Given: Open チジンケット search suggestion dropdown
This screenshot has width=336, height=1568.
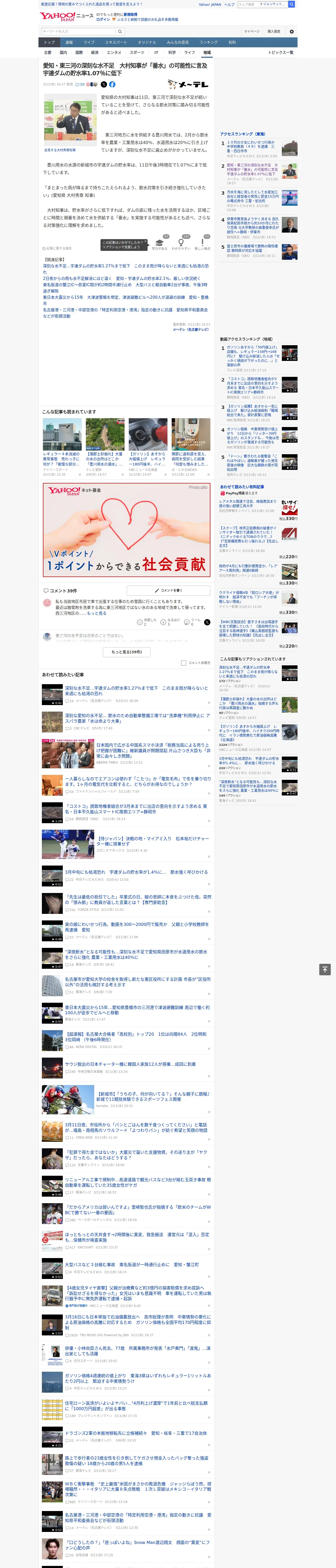Looking at the screenshot, I should 273,4.
